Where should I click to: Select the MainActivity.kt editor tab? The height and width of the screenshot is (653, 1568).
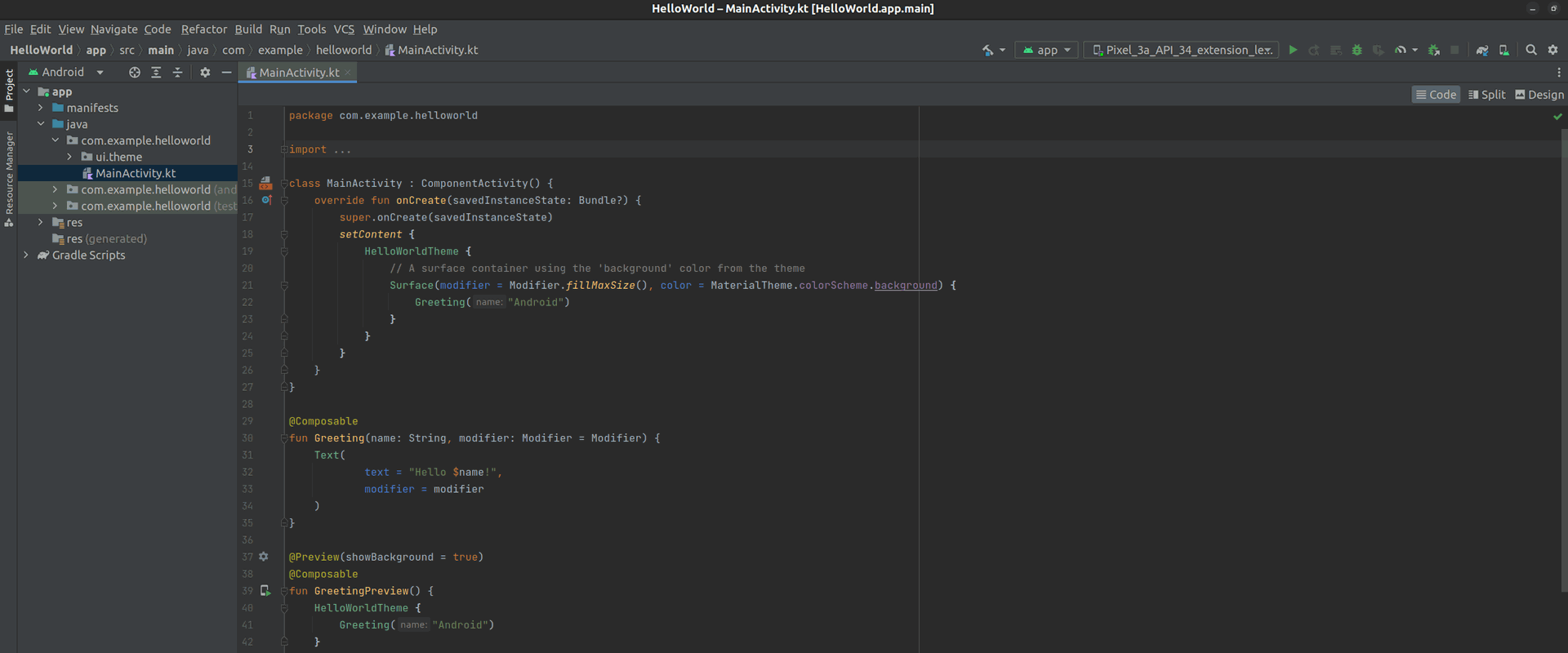[299, 73]
